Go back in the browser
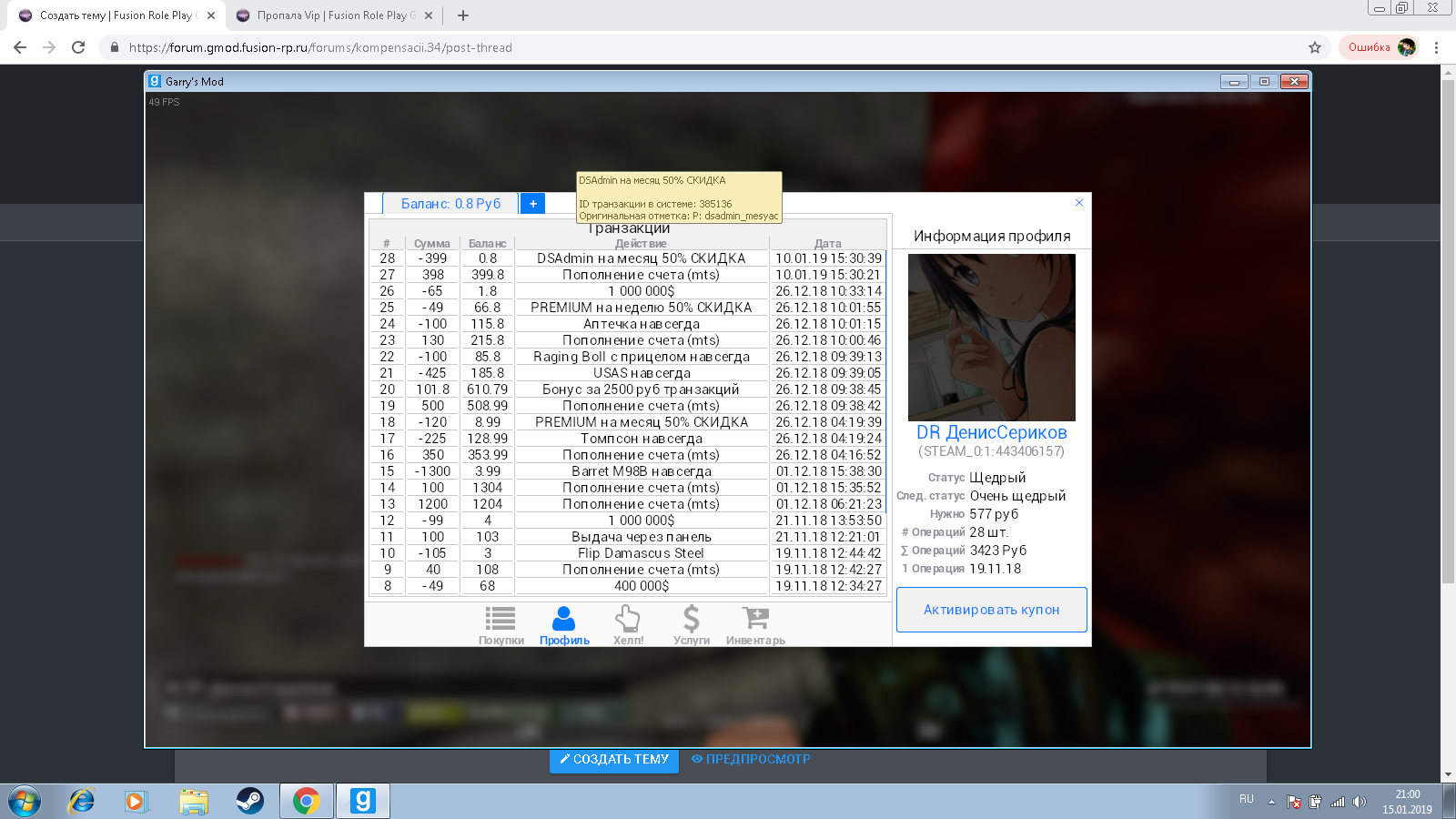The width and height of the screenshot is (1456, 819). click(x=20, y=47)
